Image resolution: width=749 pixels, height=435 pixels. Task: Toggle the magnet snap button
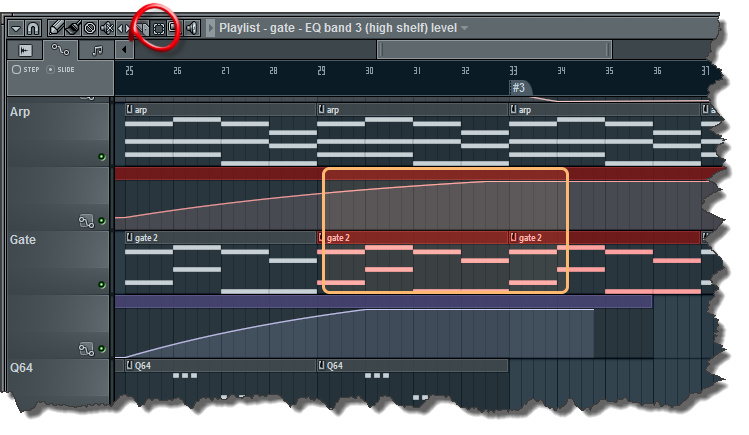(33, 28)
